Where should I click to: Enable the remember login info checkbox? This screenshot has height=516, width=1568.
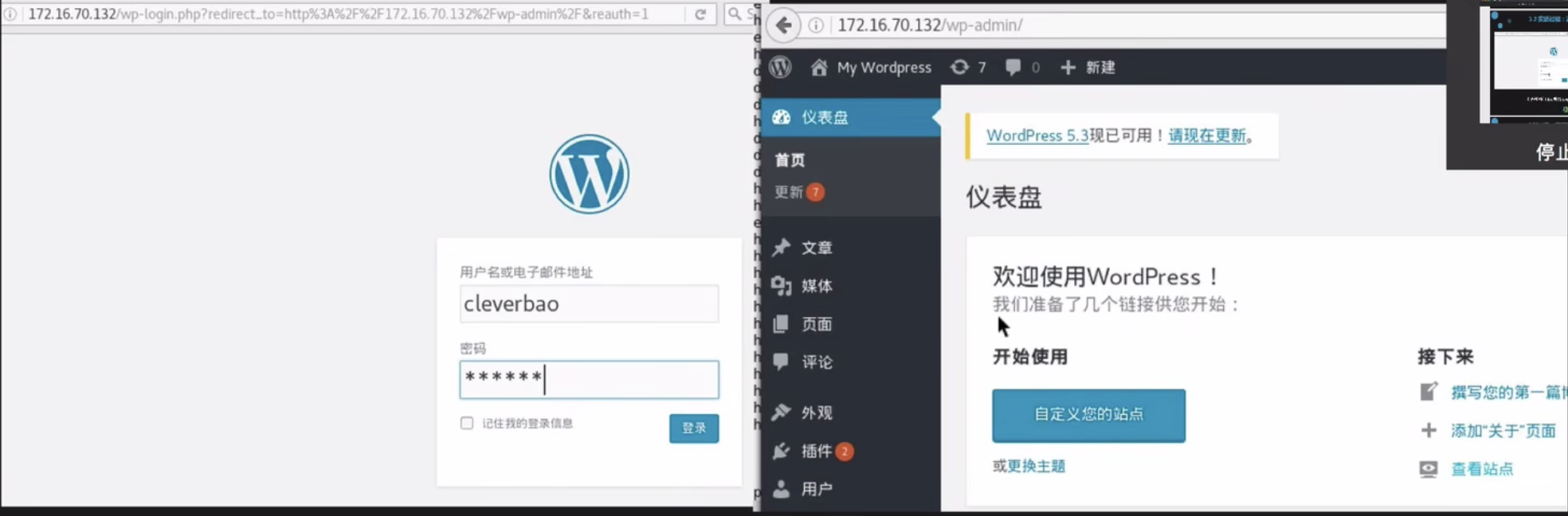[x=467, y=423]
